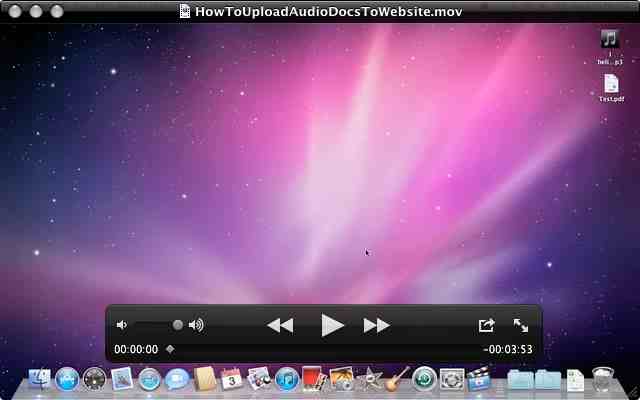This screenshot has height=400, width=640.
Task: Click the elapsed time 00:00:00
Action: [x=136, y=349]
